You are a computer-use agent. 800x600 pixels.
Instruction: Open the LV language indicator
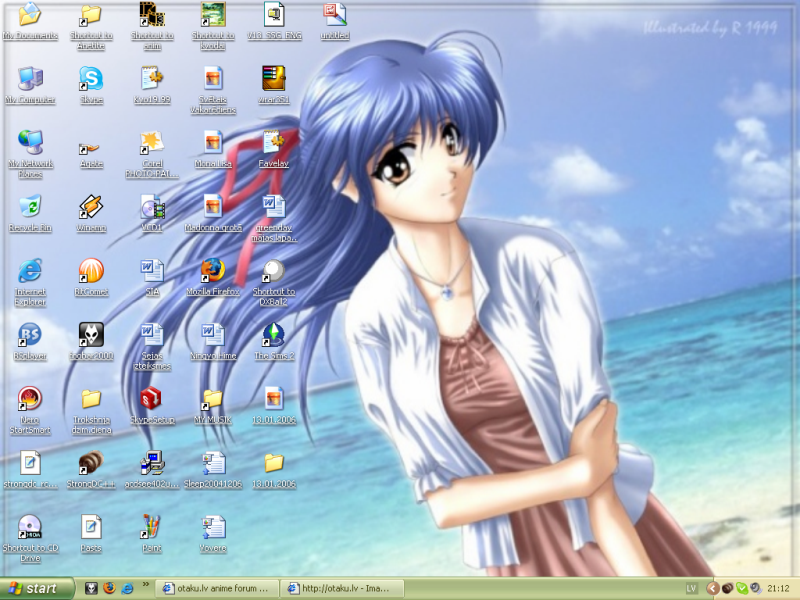pyautogui.click(x=691, y=589)
